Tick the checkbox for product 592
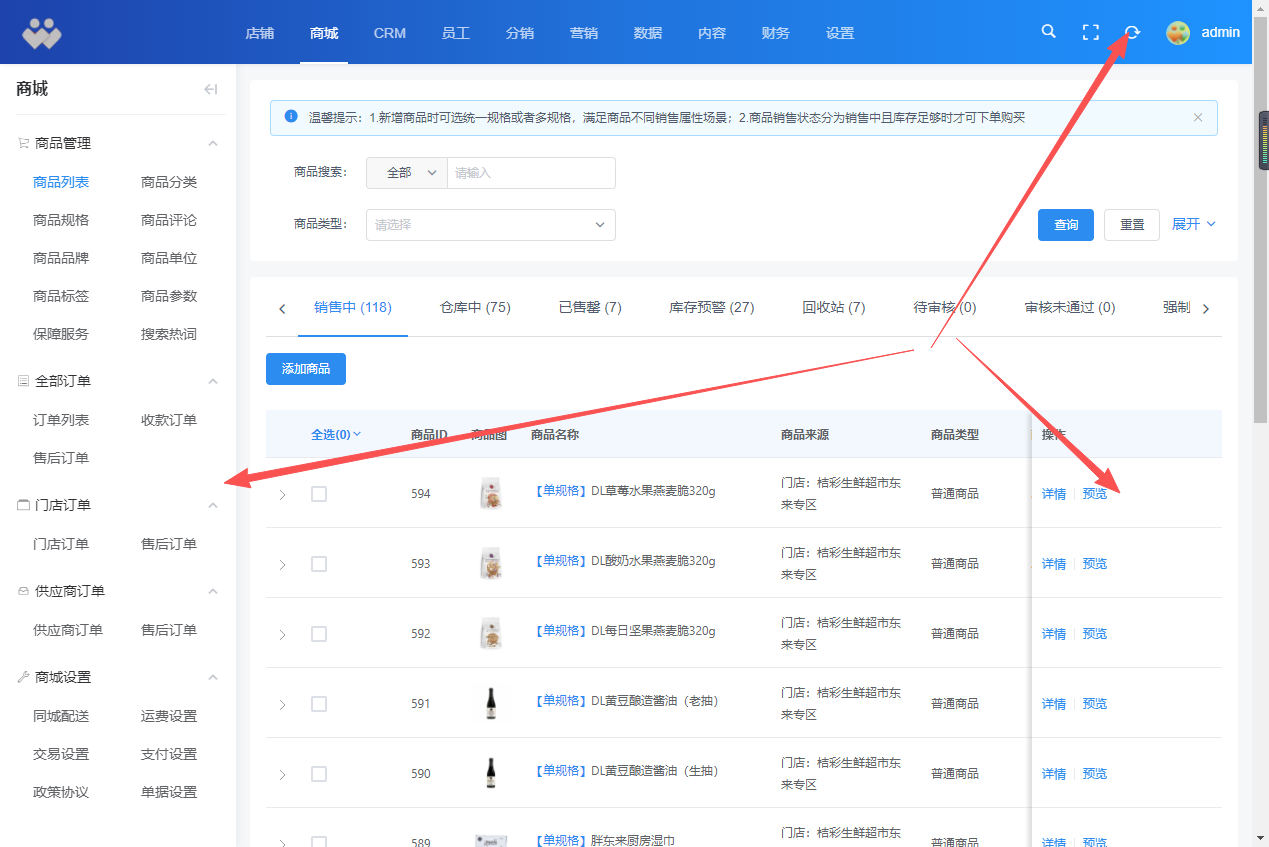 pos(319,633)
